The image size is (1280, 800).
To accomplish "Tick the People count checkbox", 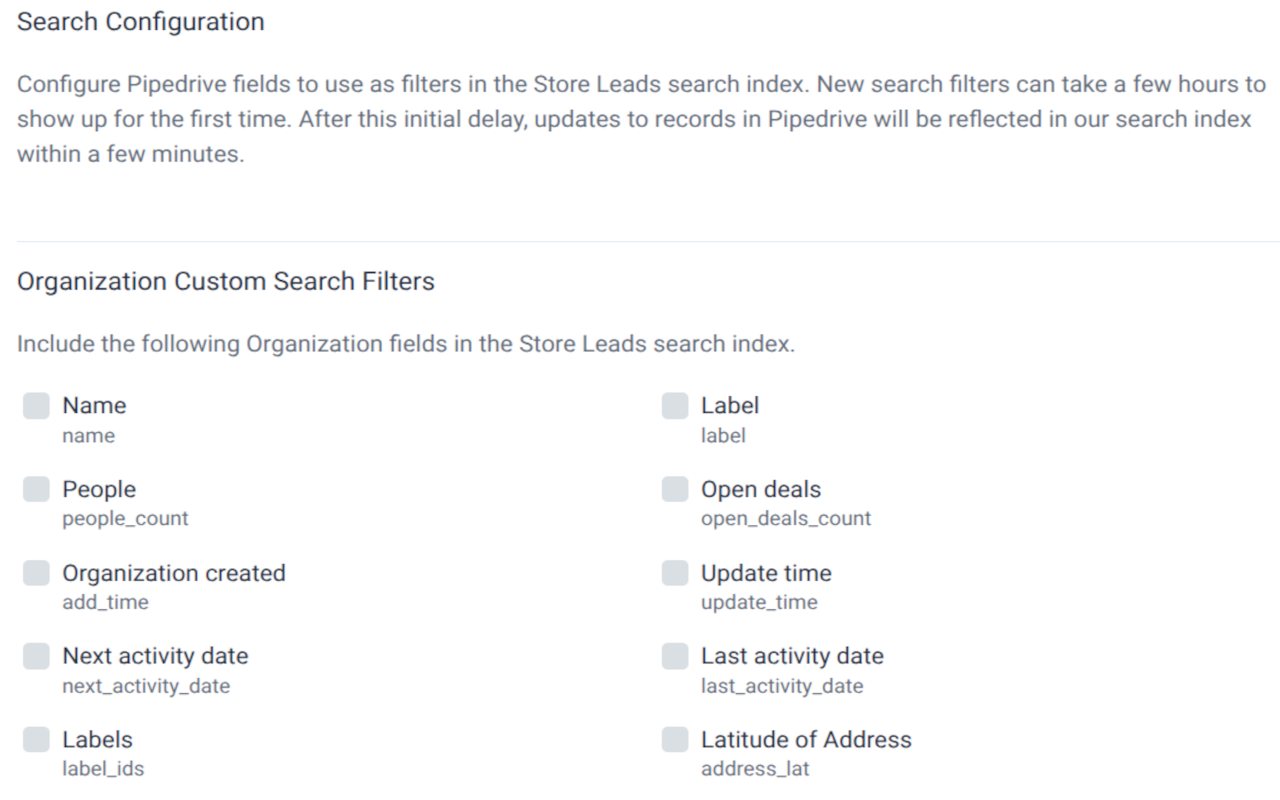I will point(36,489).
